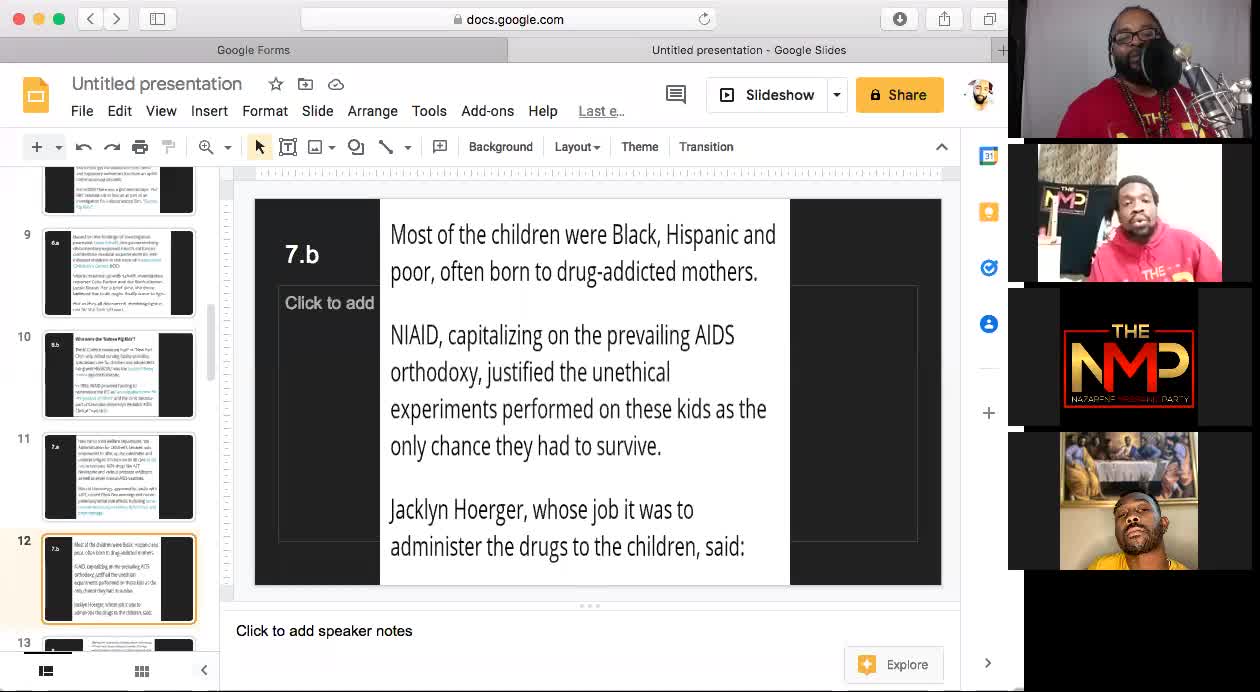The width and height of the screenshot is (1260, 692).
Task: Select slide 11 thumbnail
Action: 119,477
